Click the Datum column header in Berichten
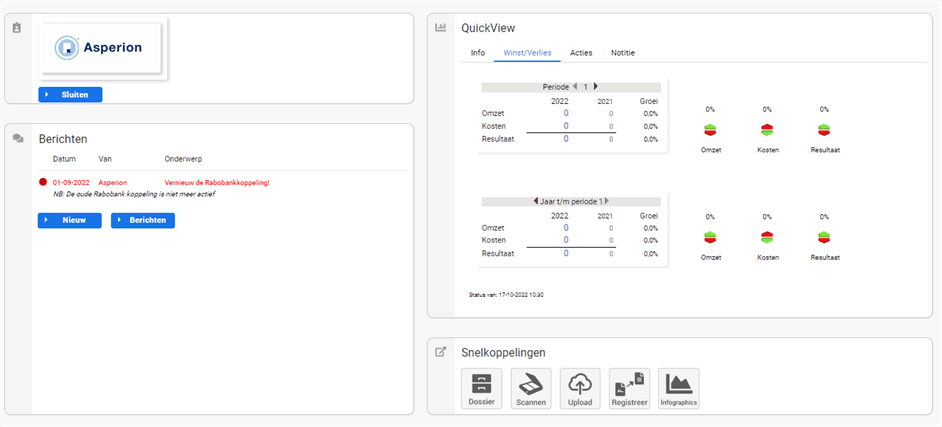This screenshot has height=427, width=942. pos(64,159)
